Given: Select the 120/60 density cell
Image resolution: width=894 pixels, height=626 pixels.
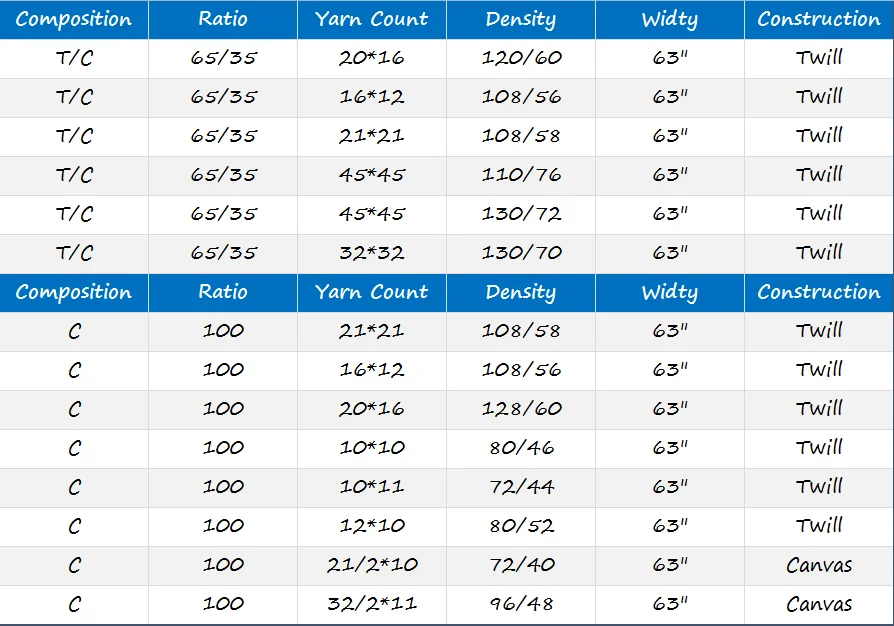Looking at the screenshot, I should 521,58.
